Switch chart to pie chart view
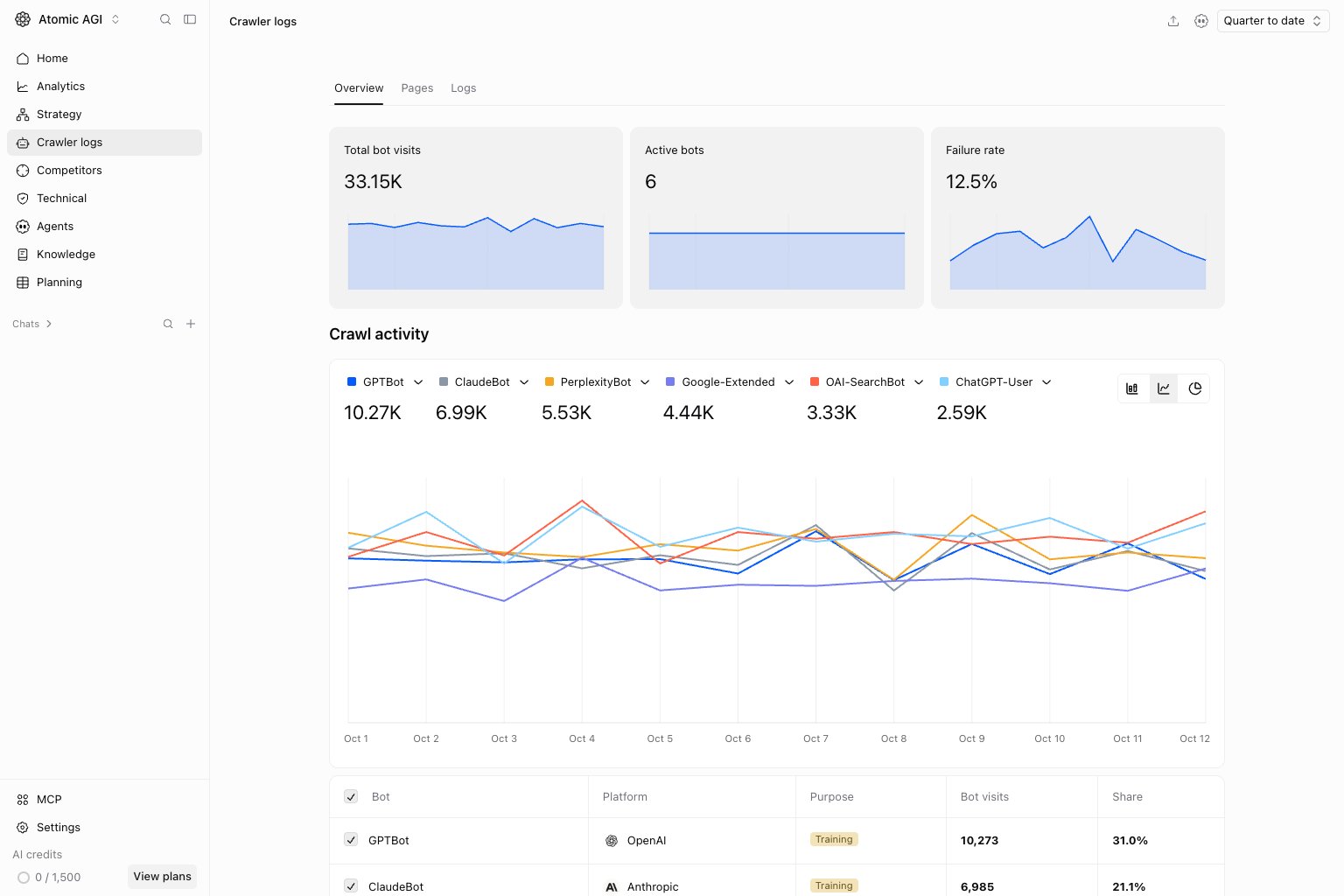1344x896 pixels. pos(1195,388)
